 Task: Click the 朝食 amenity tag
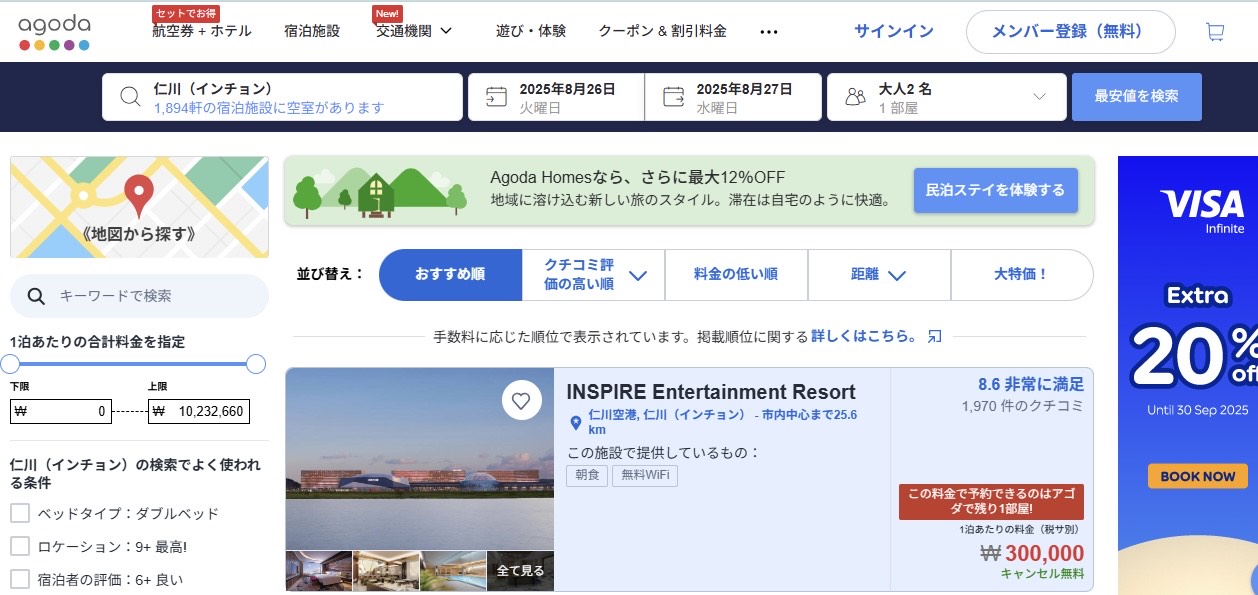point(586,476)
